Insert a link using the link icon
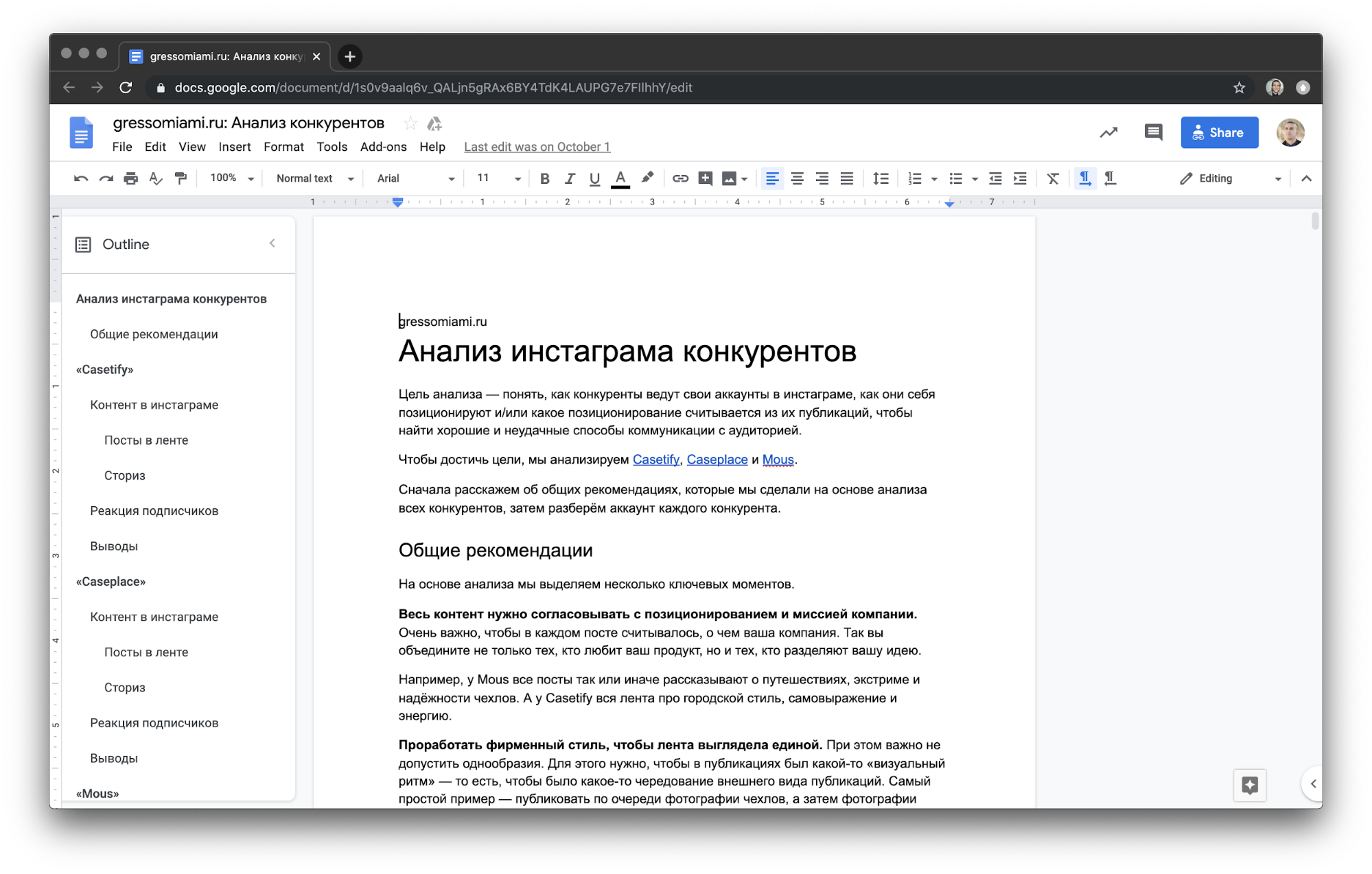Screen dimensions: 1372x874 pos(679,178)
